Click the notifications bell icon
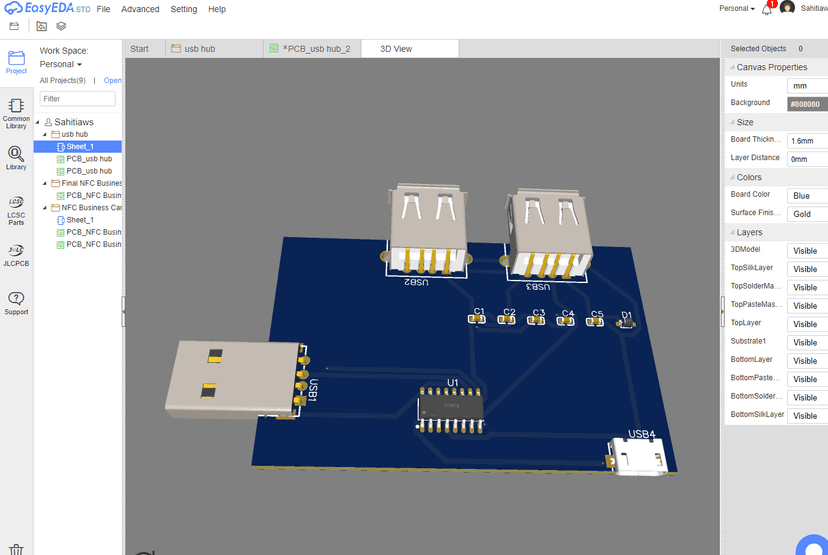Image resolution: width=828 pixels, height=555 pixels. (767, 9)
